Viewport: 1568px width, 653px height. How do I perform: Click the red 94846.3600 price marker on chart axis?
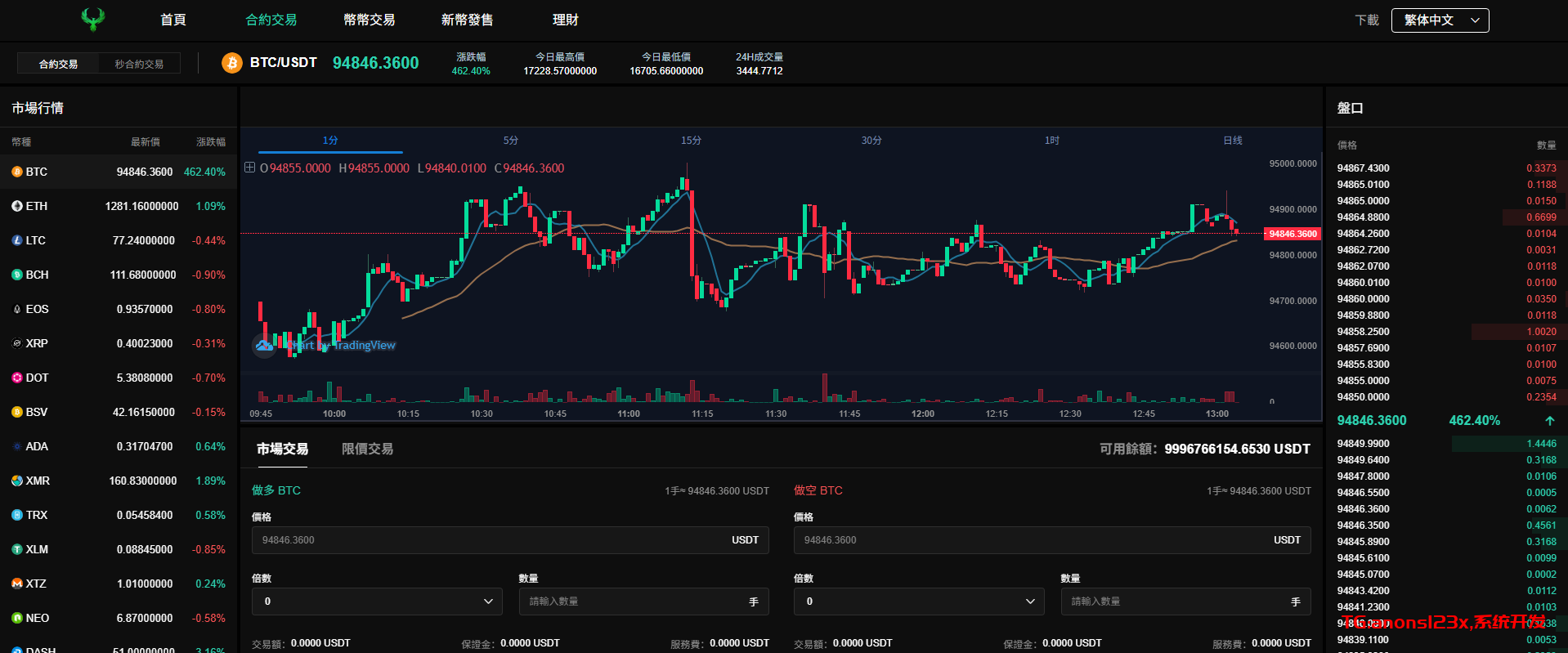pos(1292,234)
